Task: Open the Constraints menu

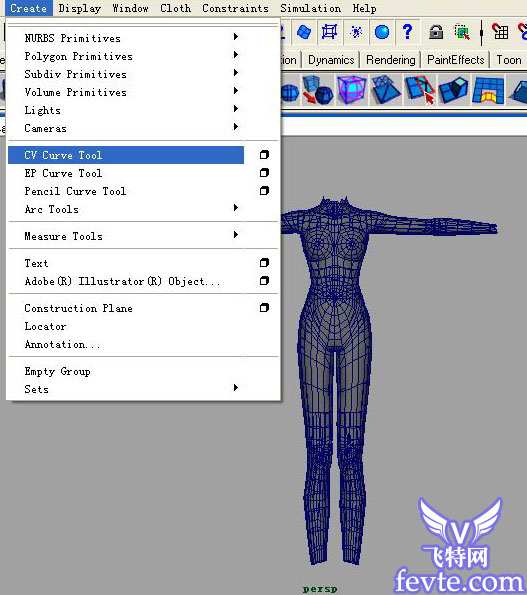Action: 235,8
